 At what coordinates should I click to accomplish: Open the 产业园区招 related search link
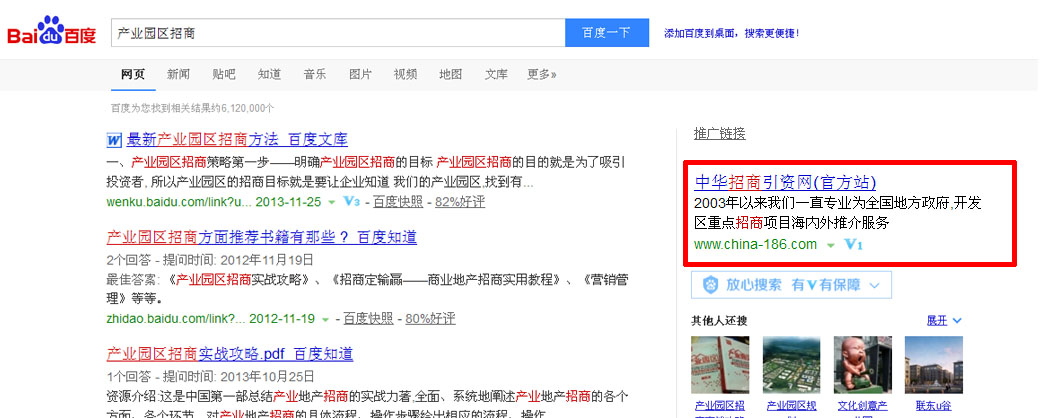720,406
